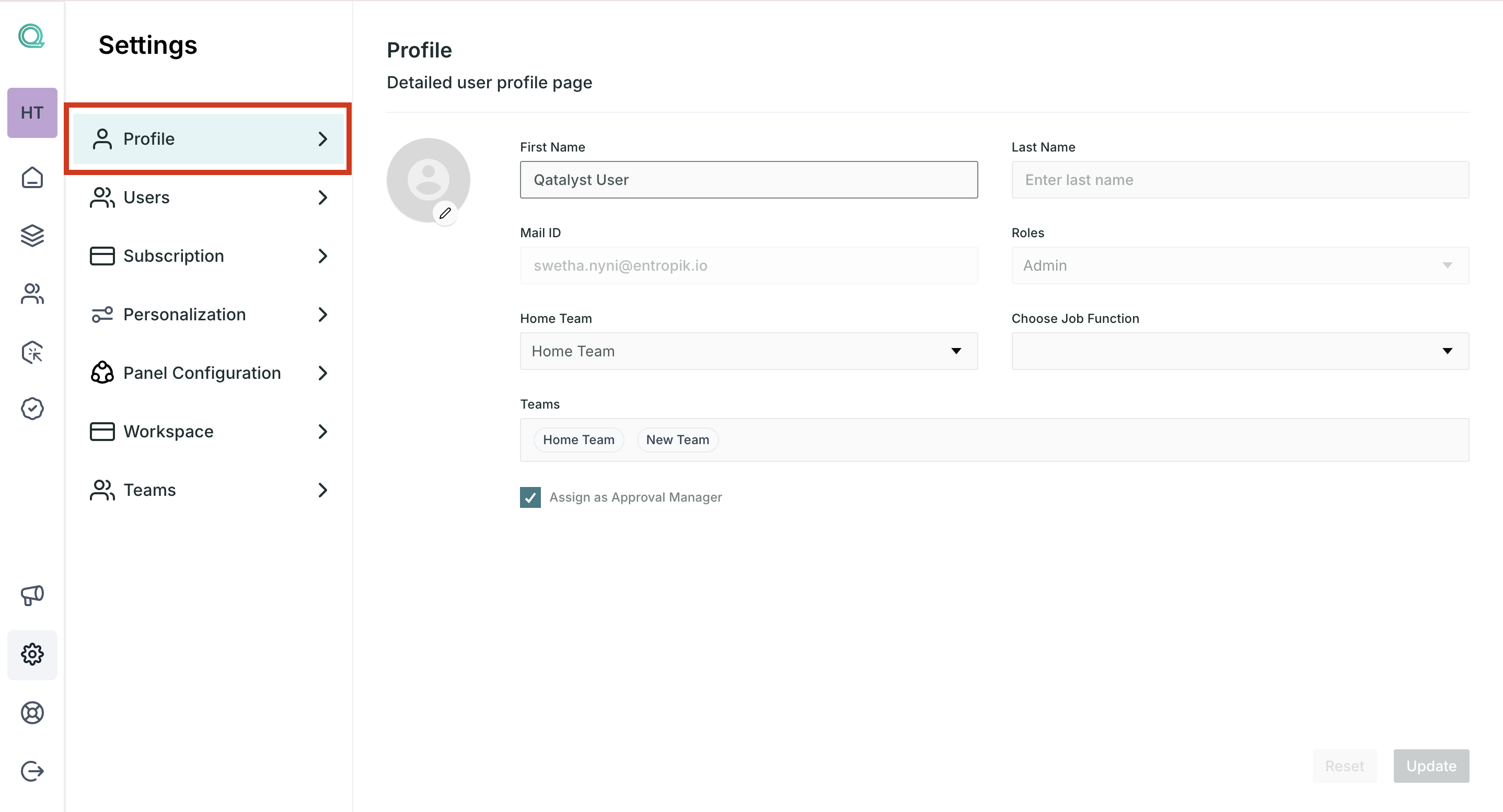The width and height of the screenshot is (1503, 812).
Task: Open the megaphone announcements icon
Action: tap(32, 595)
